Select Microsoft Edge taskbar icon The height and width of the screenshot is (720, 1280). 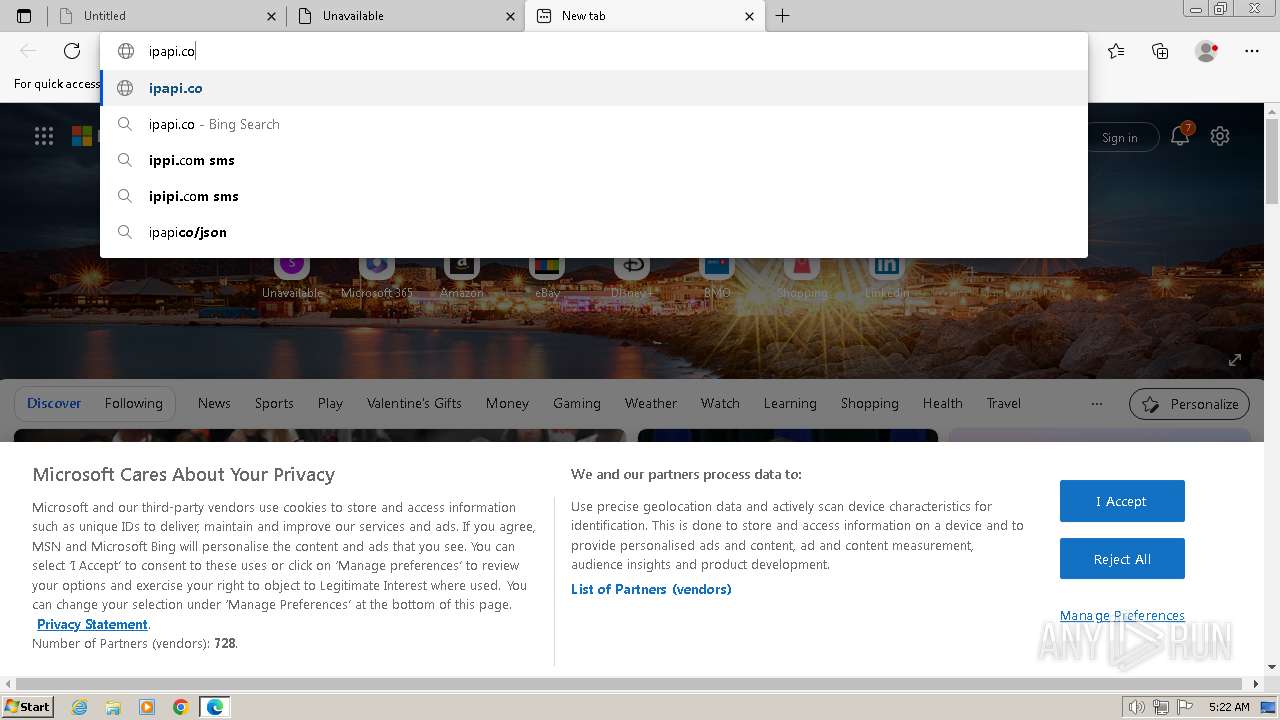(215, 707)
